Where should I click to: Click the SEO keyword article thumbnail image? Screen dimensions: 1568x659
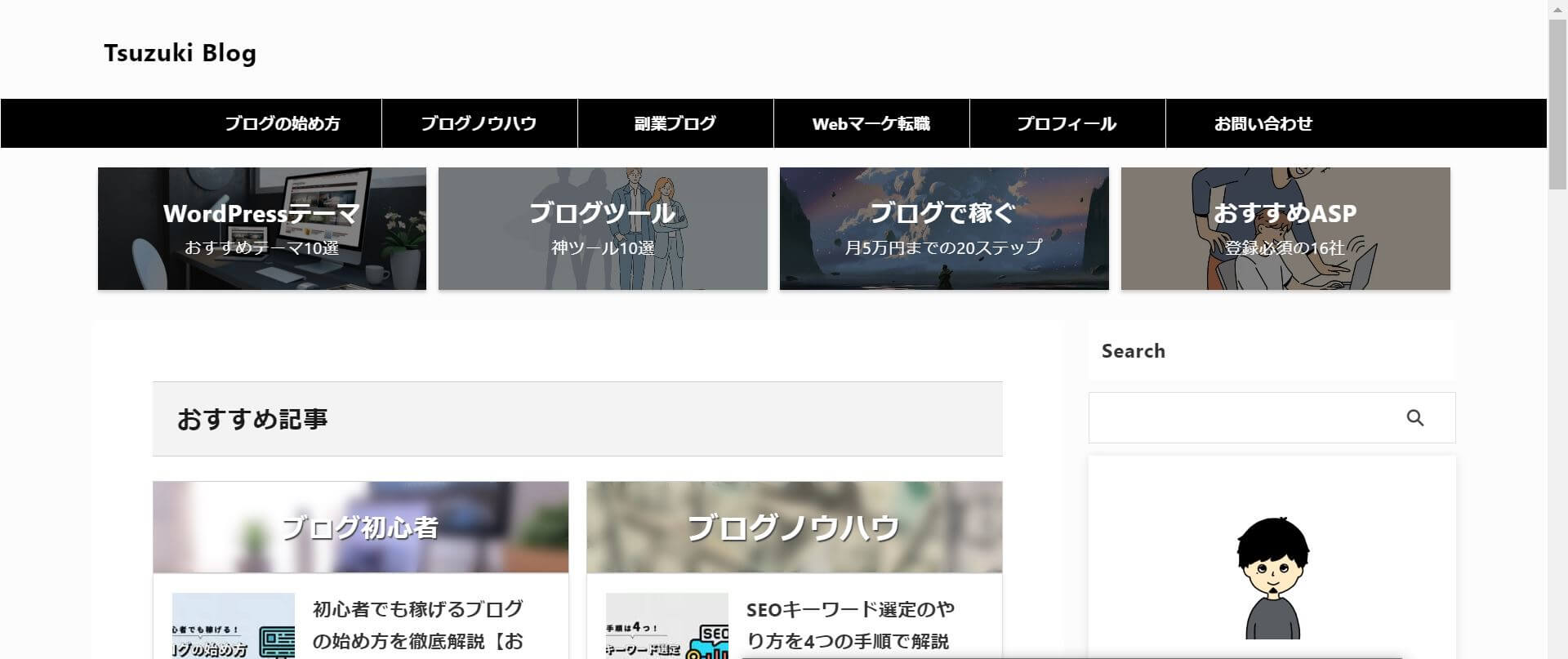(666, 627)
